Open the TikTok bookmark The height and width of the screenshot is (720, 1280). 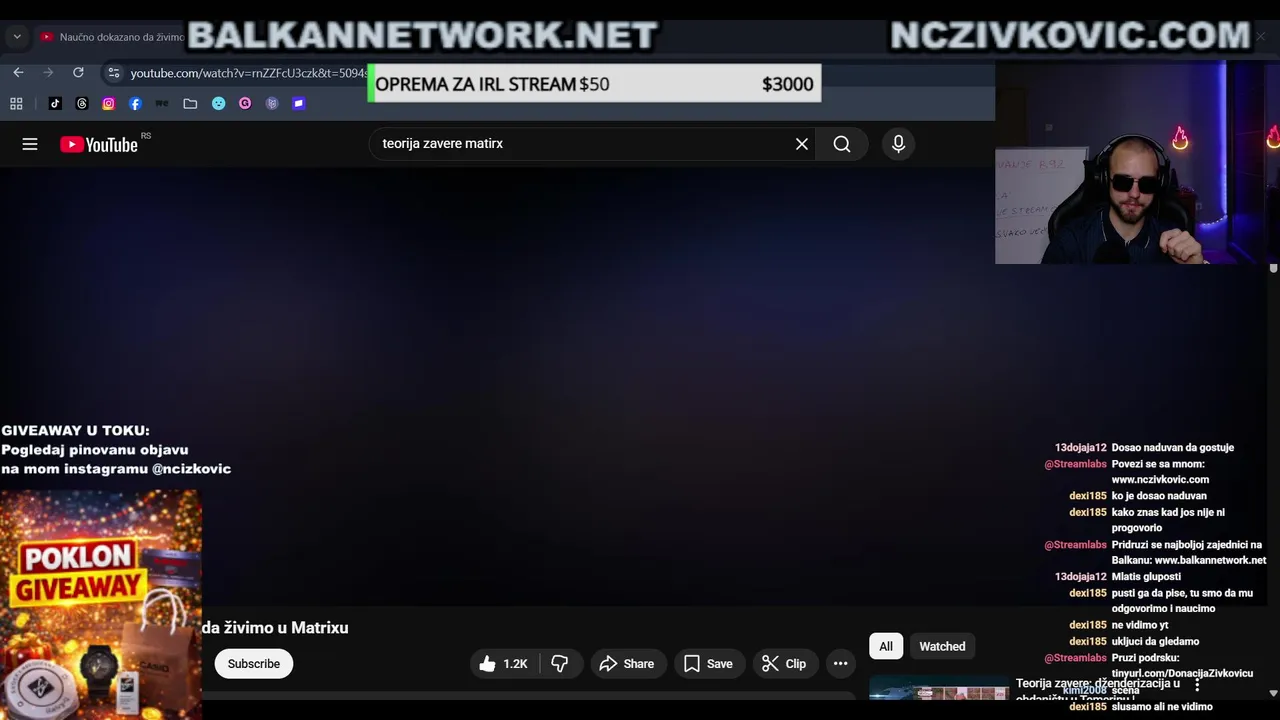coord(55,103)
